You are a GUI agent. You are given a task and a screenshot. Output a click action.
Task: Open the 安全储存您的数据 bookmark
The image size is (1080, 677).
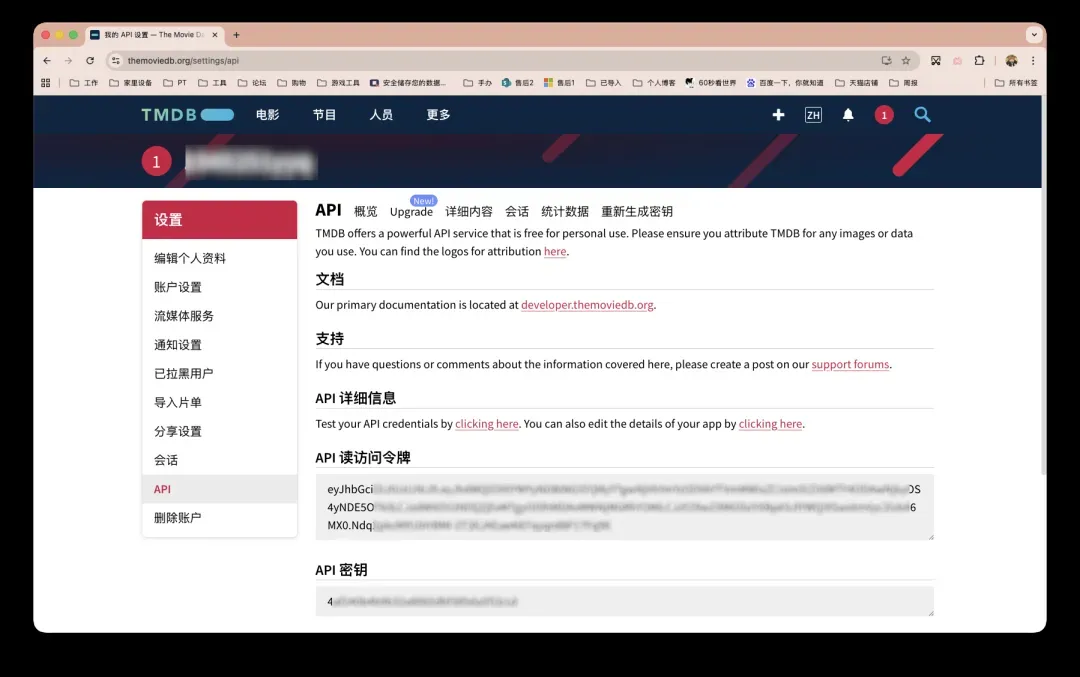tap(408, 83)
